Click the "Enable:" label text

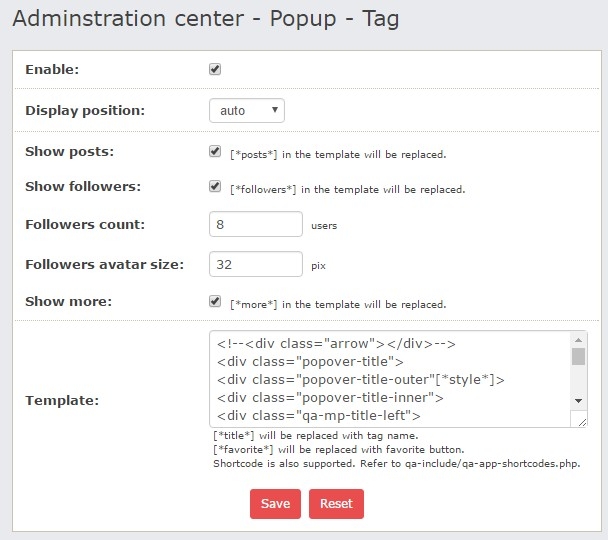click(x=52, y=70)
